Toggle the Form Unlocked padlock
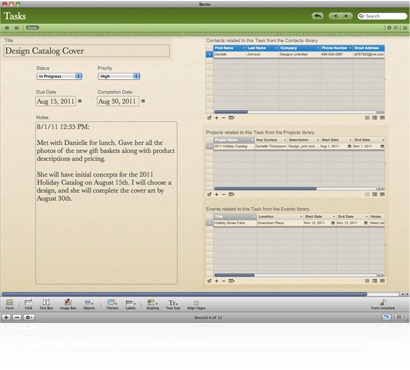 (x=383, y=304)
